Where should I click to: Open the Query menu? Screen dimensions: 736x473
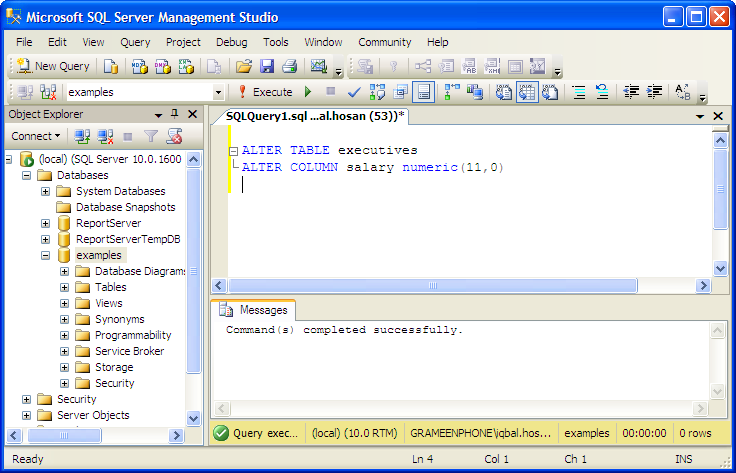135,42
